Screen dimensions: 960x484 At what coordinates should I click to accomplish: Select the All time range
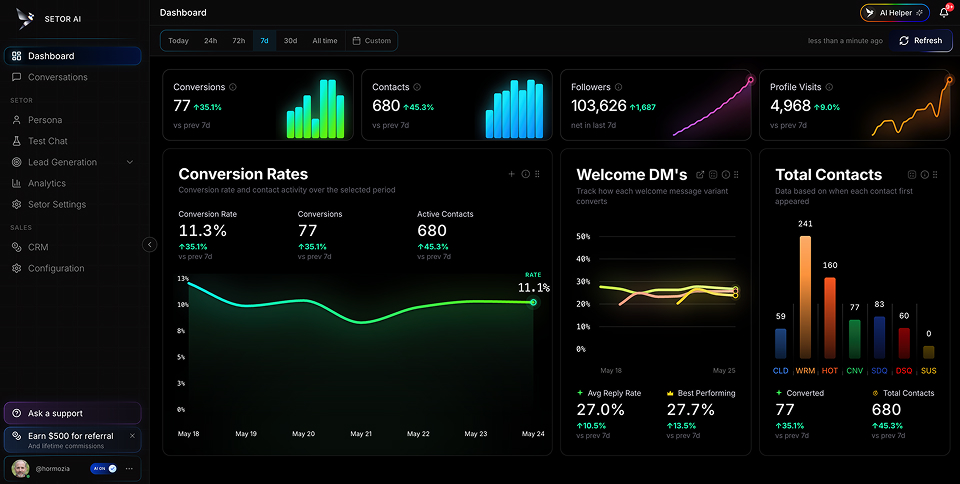[x=325, y=41]
